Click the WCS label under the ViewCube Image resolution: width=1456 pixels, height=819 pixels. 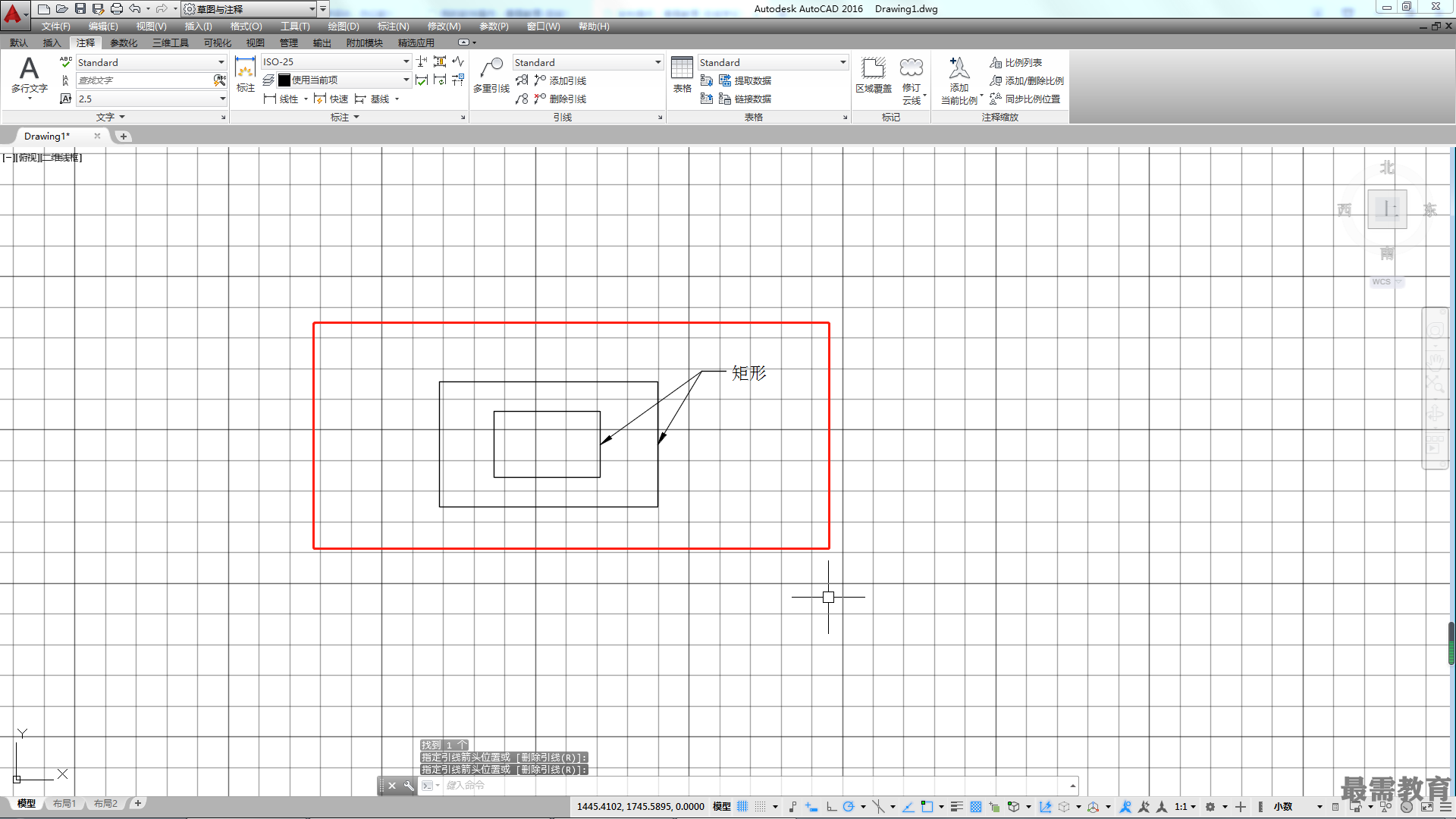tap(1382, 281)
